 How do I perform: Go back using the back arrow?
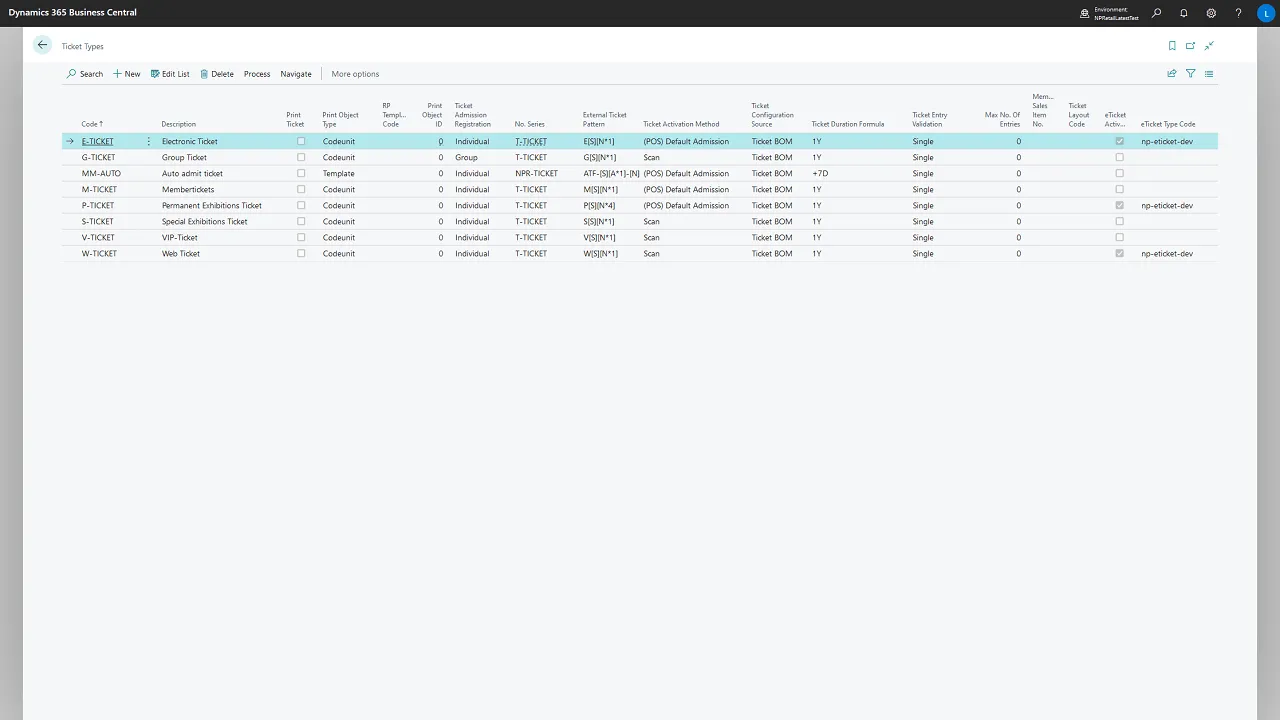coord(42,45)
